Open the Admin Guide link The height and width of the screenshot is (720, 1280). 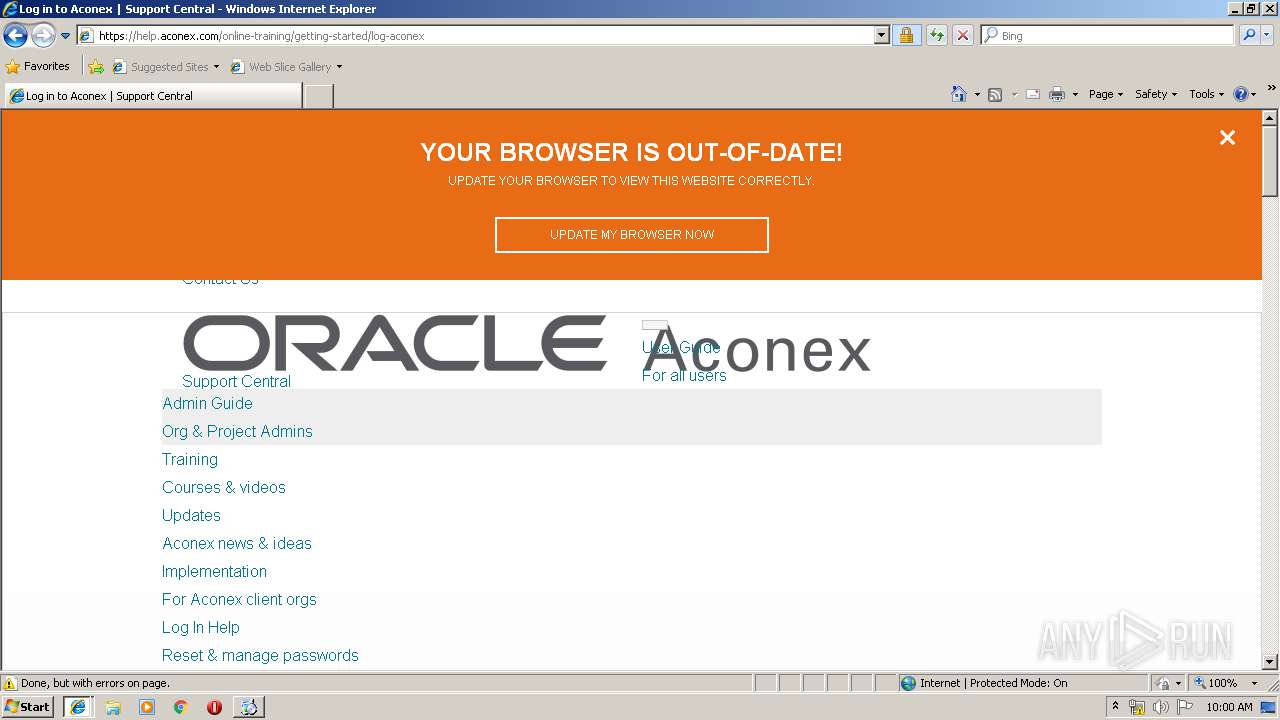pos(207,403)
